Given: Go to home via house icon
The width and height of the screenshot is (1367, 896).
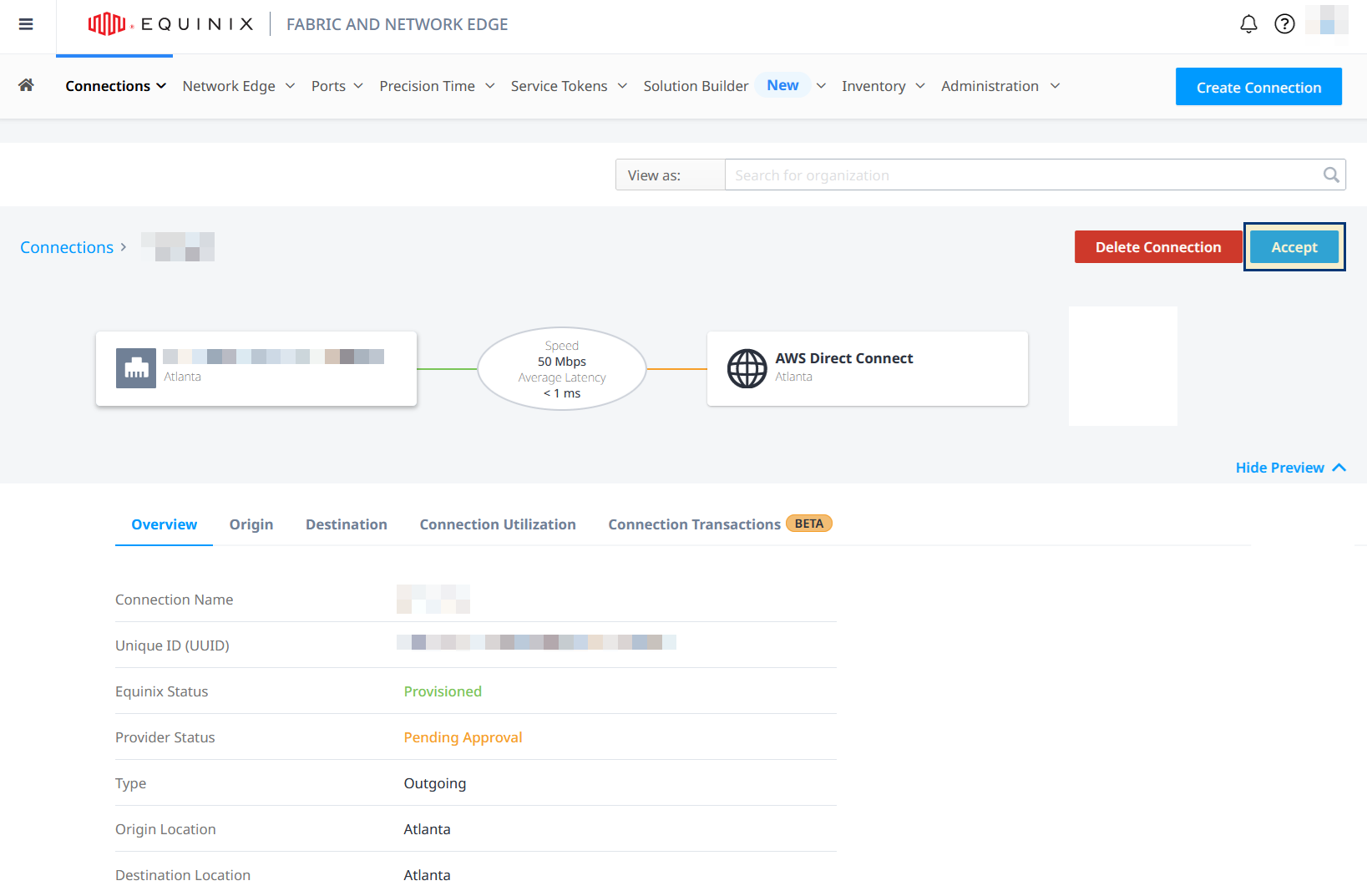Looking at the screenshot, I should pyautogui.click(x=26, y=85).
